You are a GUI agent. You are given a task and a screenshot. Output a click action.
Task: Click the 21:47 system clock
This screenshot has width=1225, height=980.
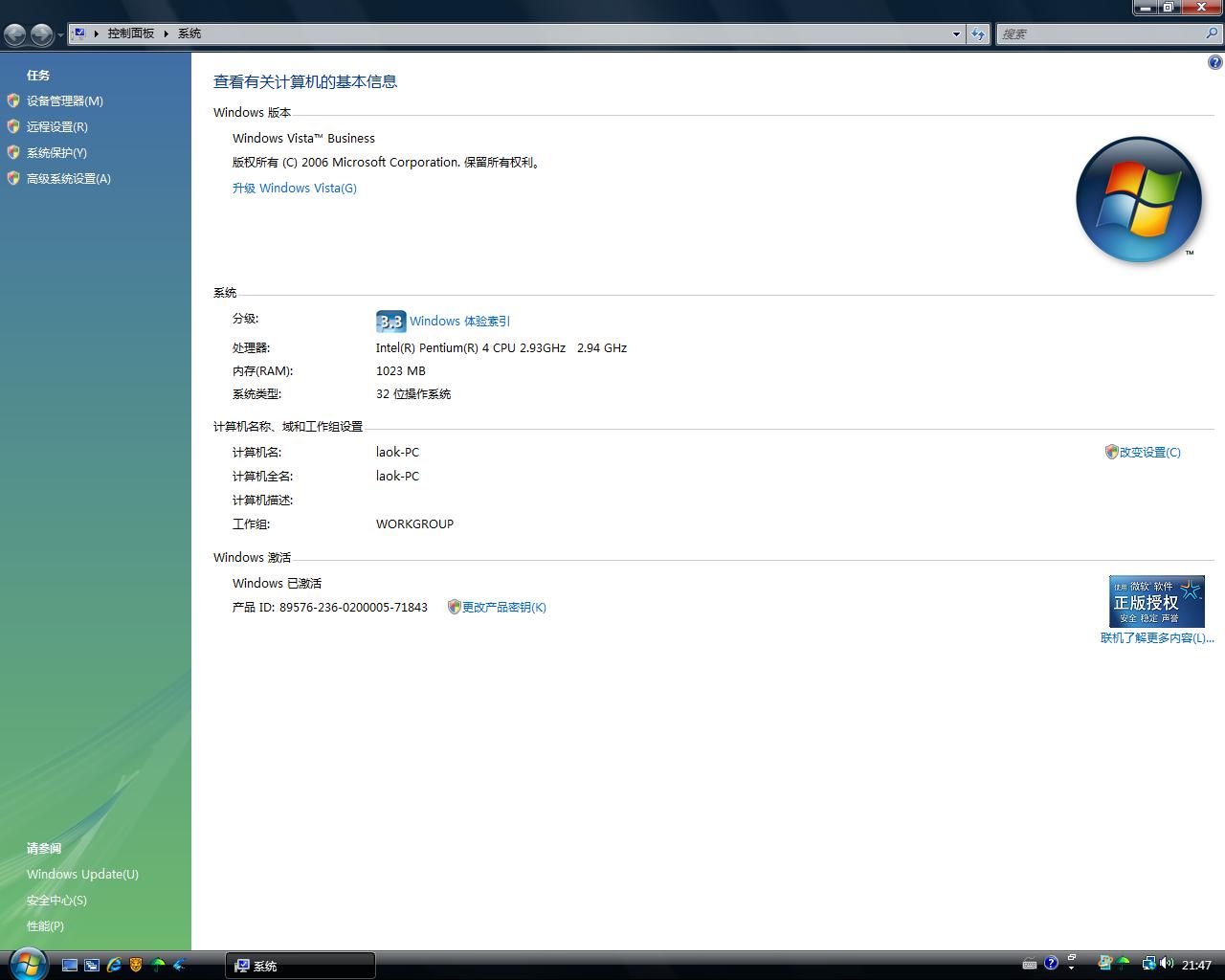1196,965
